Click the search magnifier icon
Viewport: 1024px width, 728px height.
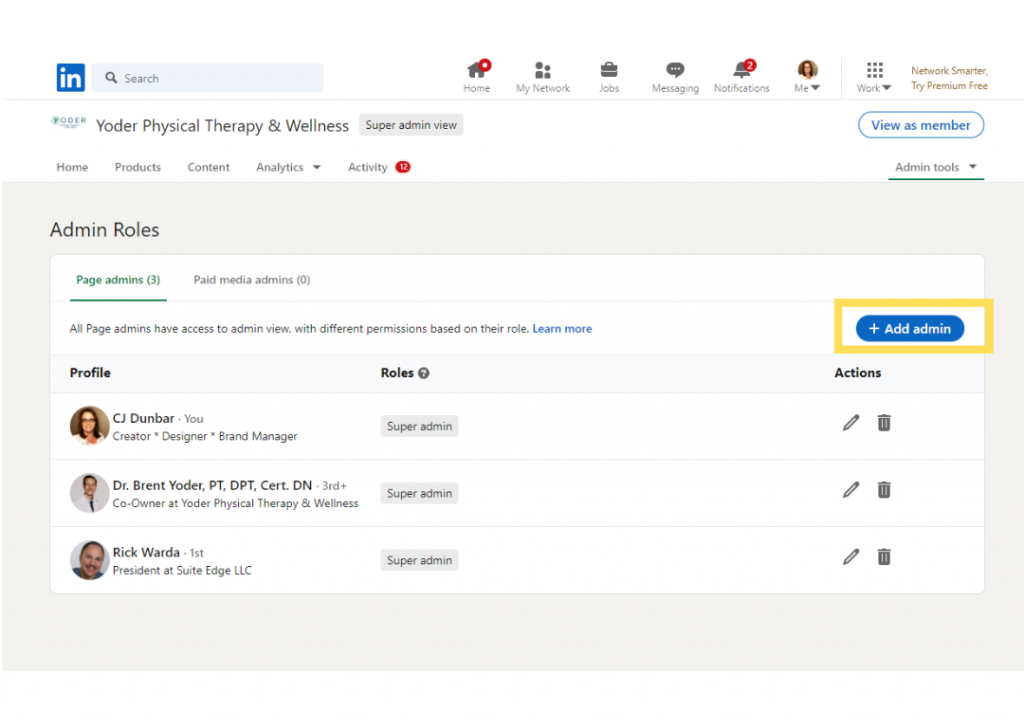pos(112,78)
